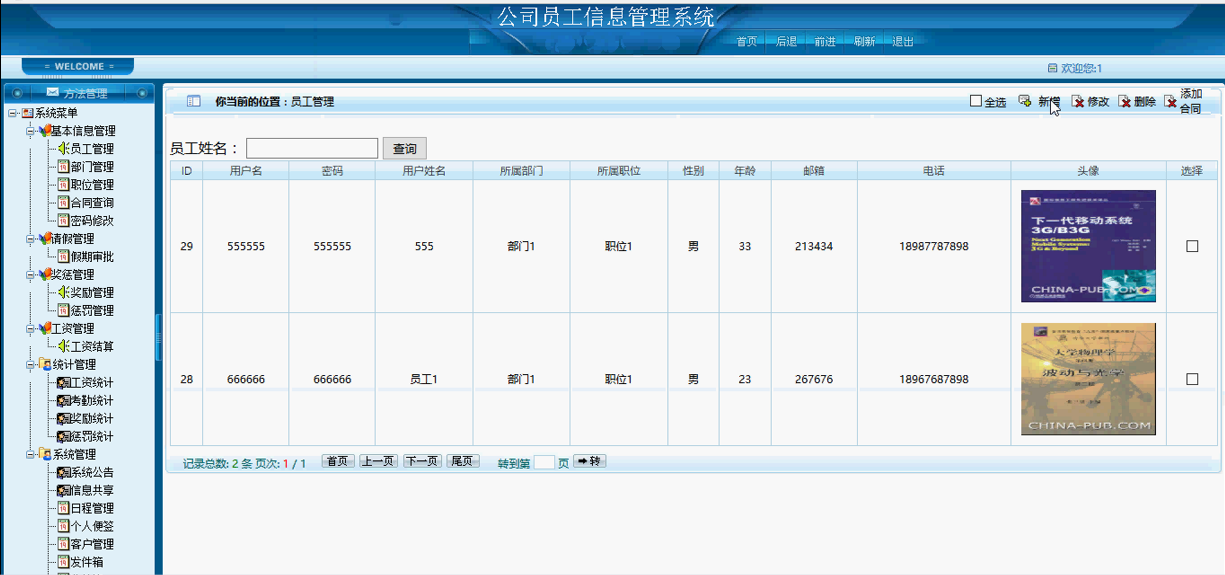
Task: Open 系统公告 under 系统管理
Action: tap(91, 473)
